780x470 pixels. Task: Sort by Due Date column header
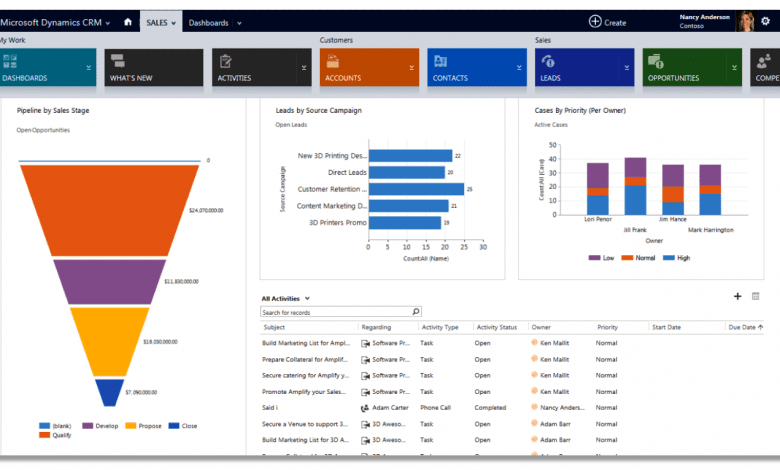click(745, 327)
